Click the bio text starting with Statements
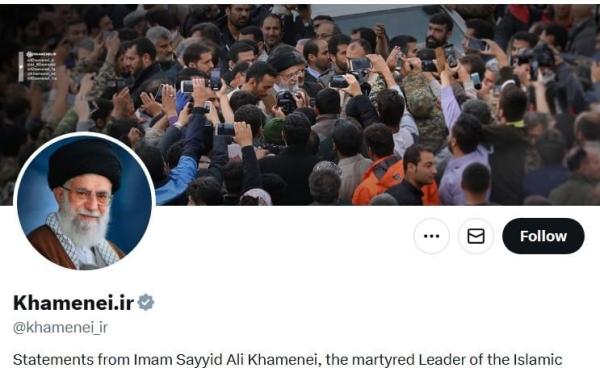The width and height of the screenshot is (600, 368). [x=287, y=360]
